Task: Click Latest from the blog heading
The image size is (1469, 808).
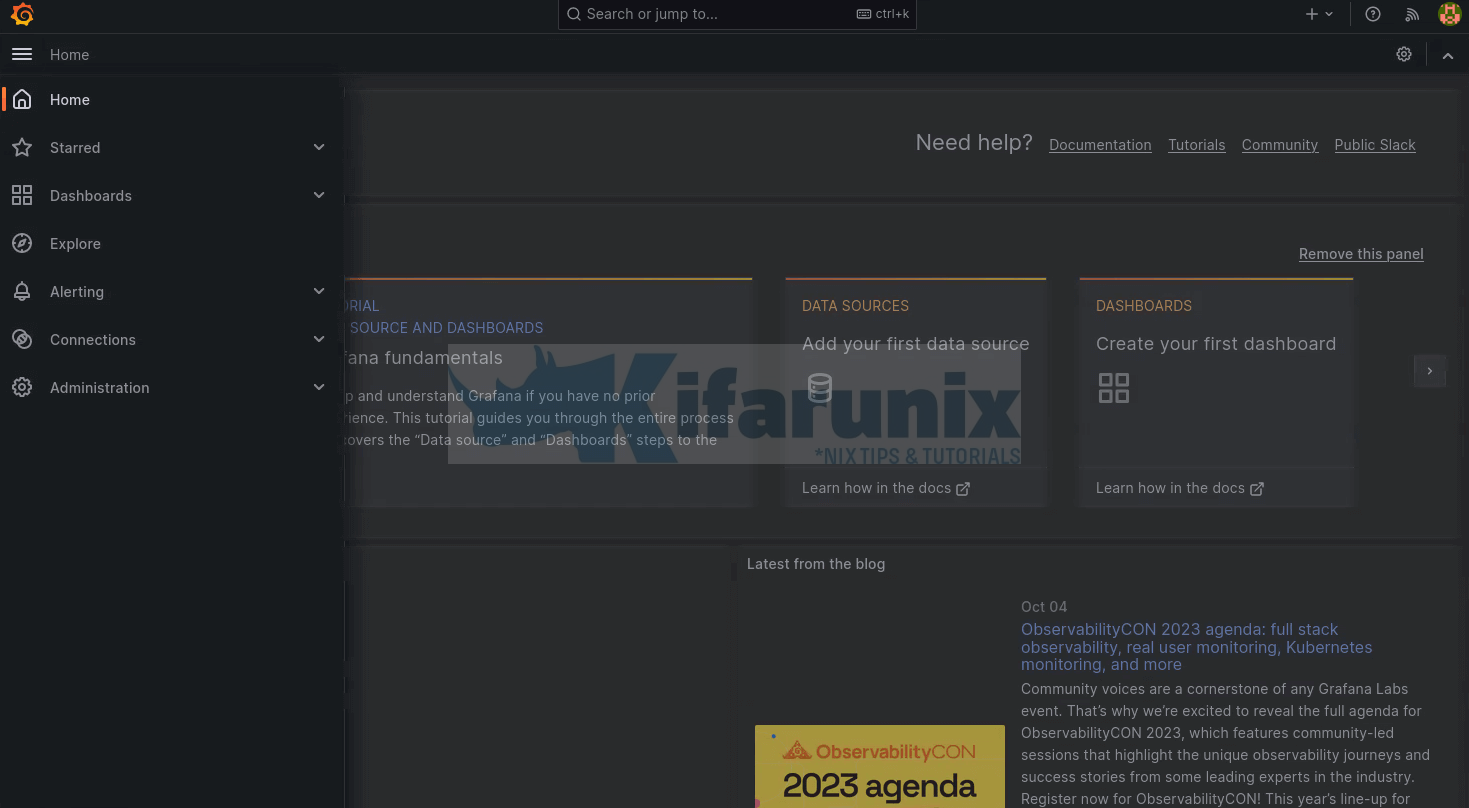Action: click(x=816, y=564)
